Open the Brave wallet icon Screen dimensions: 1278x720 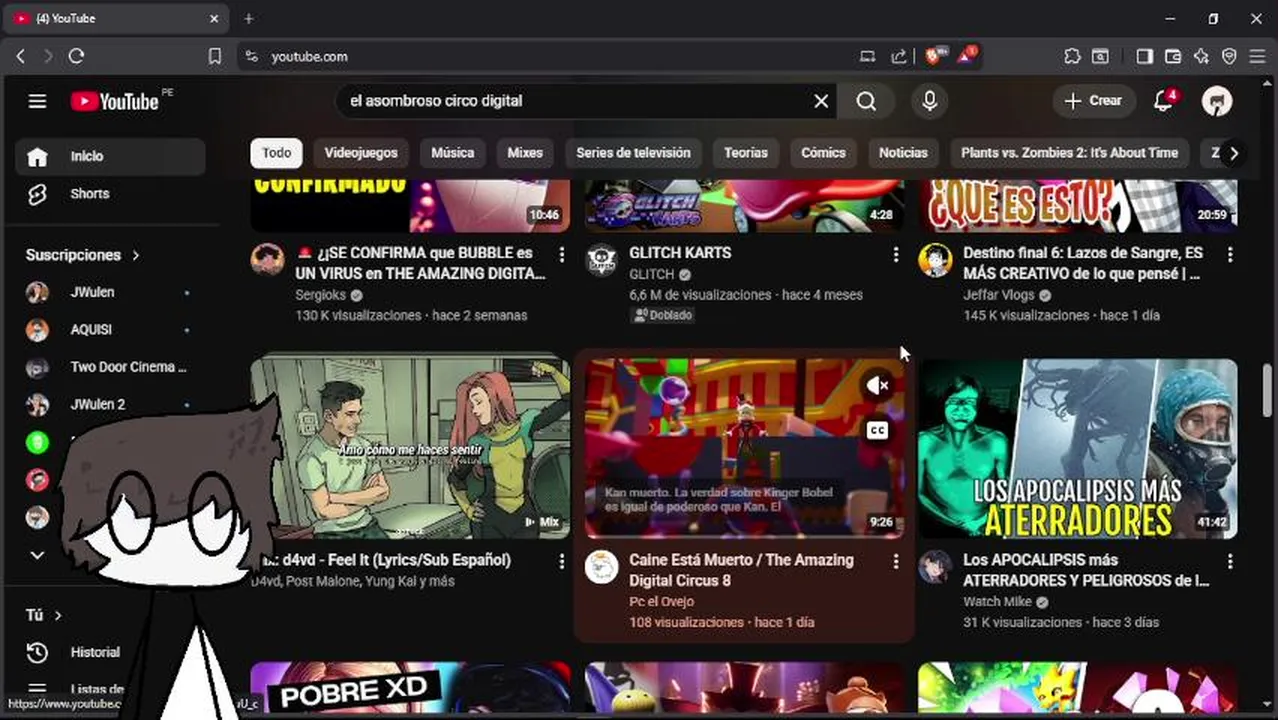tap(1173, 57)
